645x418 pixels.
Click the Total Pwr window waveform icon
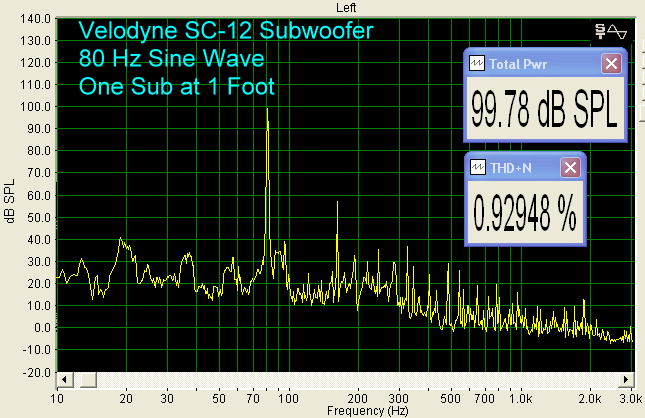pos(477,64)
